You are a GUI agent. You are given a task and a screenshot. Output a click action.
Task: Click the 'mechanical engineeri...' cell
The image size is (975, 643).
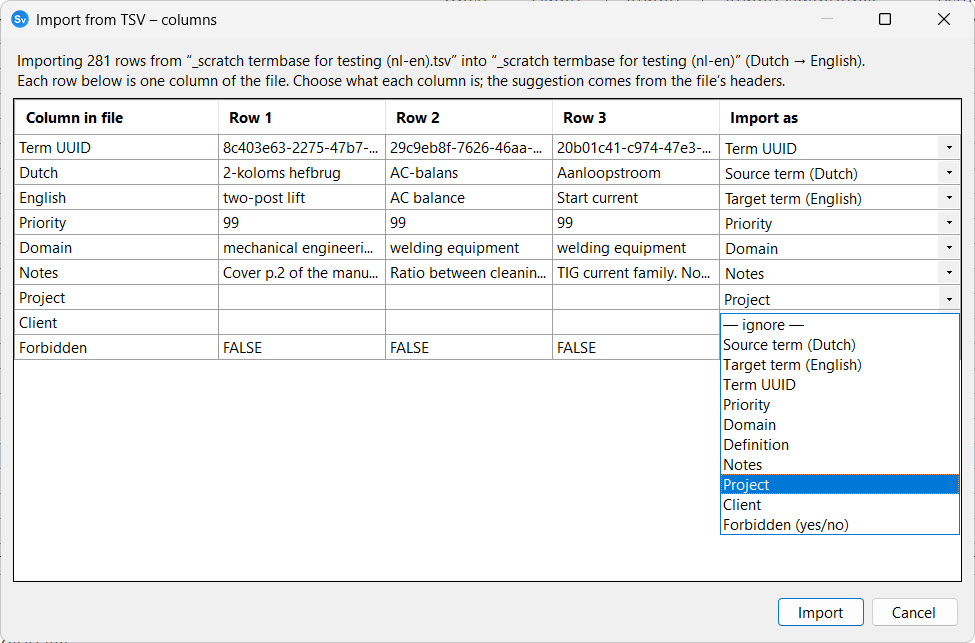tap(302, 247)
